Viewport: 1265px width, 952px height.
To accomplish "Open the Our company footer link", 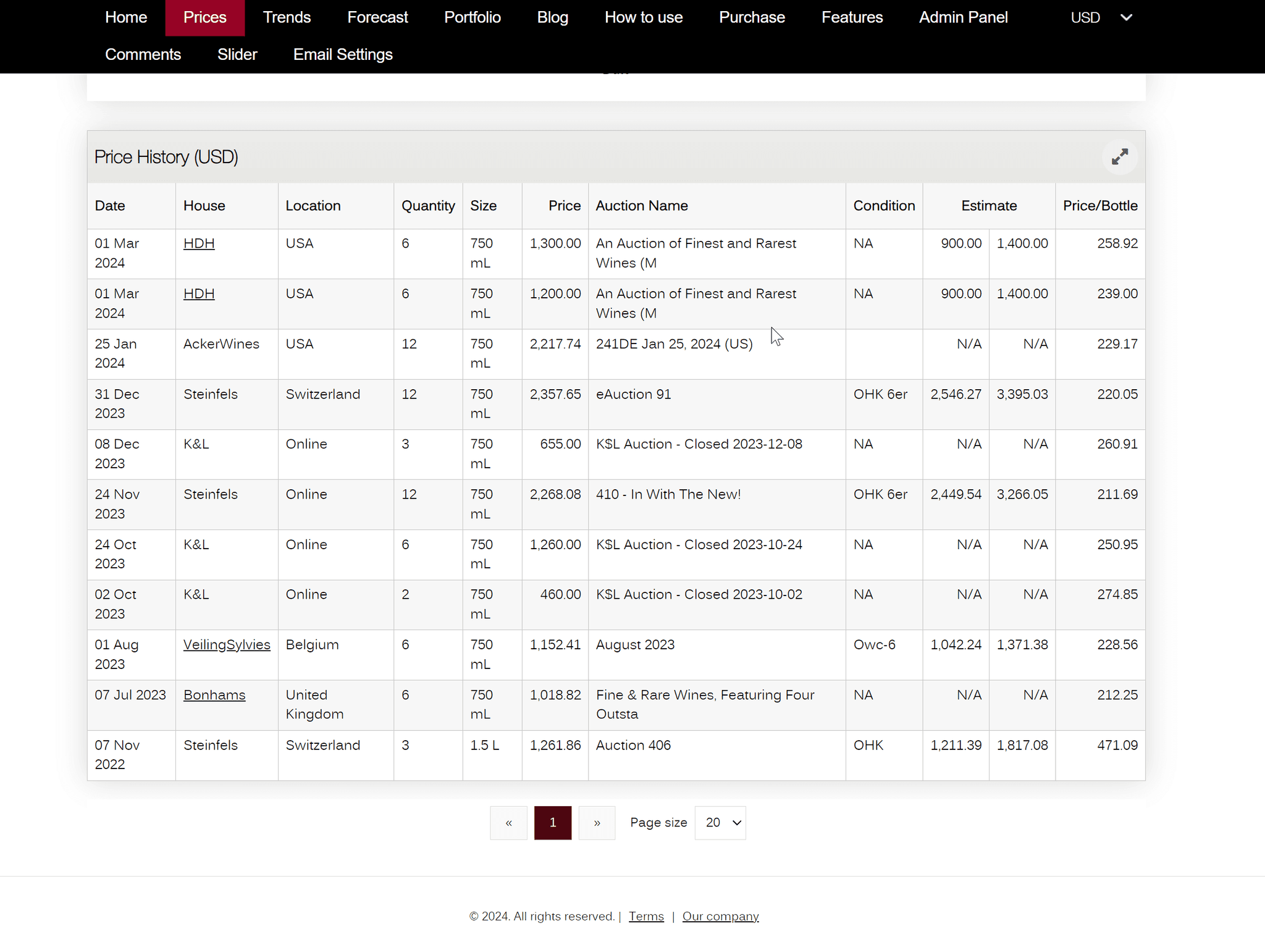I will 720,916.
